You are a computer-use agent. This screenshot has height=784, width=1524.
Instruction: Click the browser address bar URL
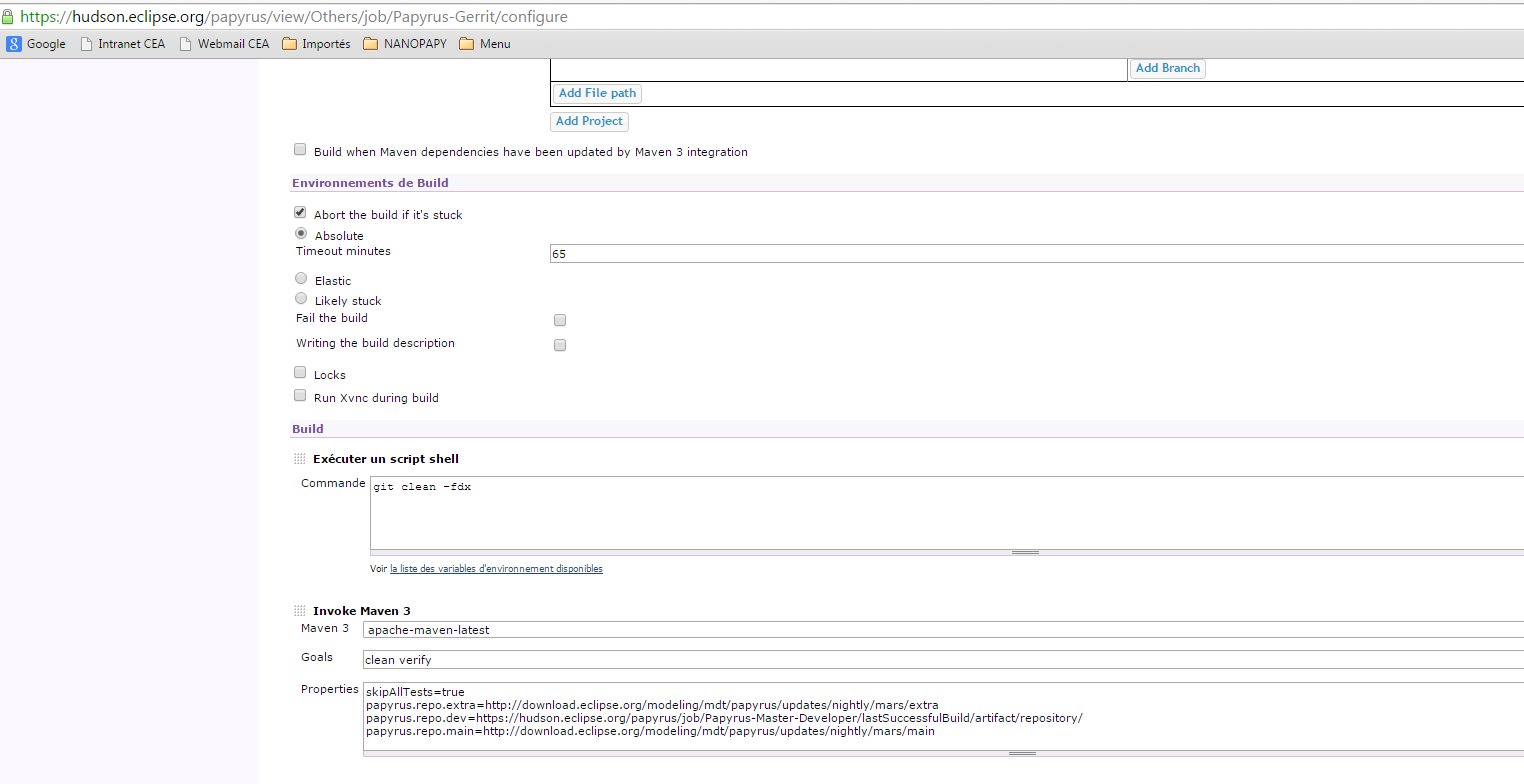[x=294, y=17]
